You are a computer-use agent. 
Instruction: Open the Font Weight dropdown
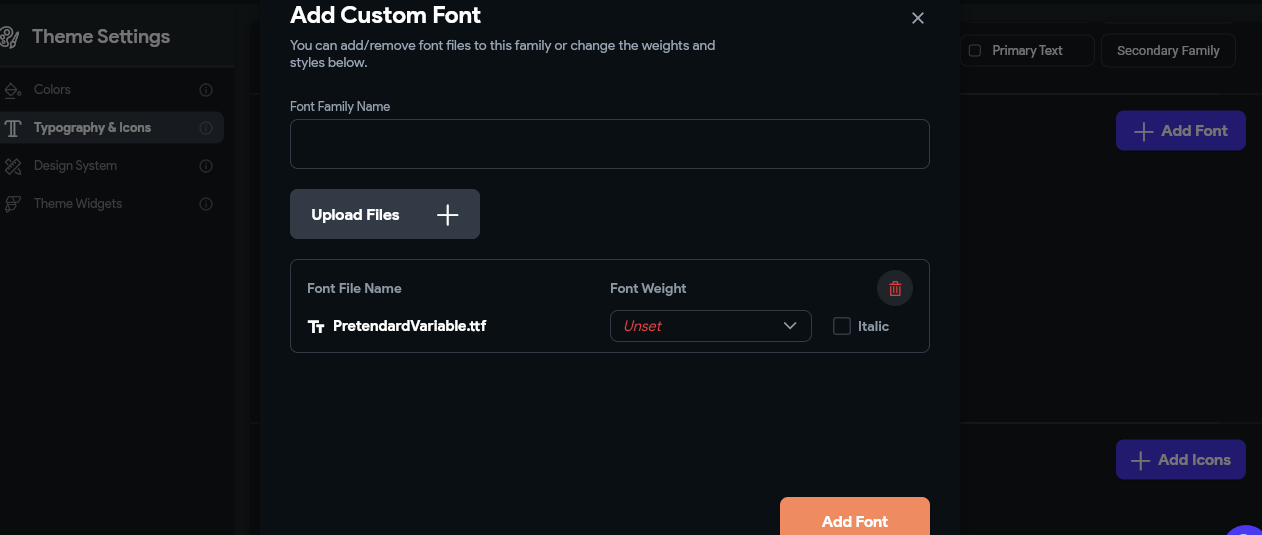click(x=710, y=326)
